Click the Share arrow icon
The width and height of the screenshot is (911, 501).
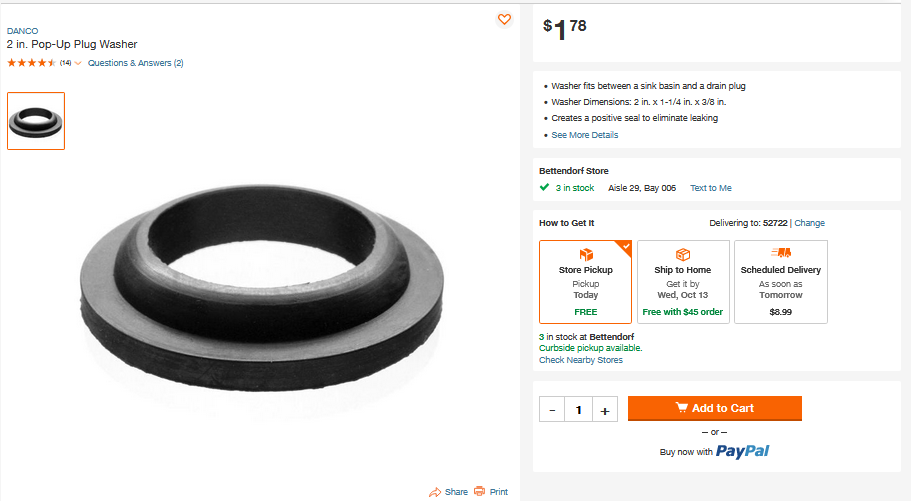point(435,492)
